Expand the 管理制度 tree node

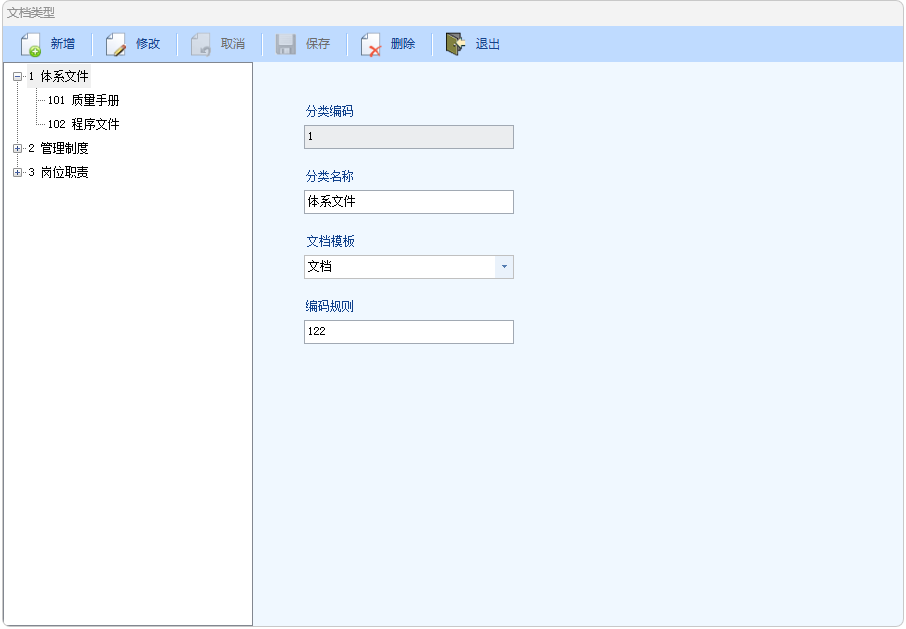pos(17,148)
